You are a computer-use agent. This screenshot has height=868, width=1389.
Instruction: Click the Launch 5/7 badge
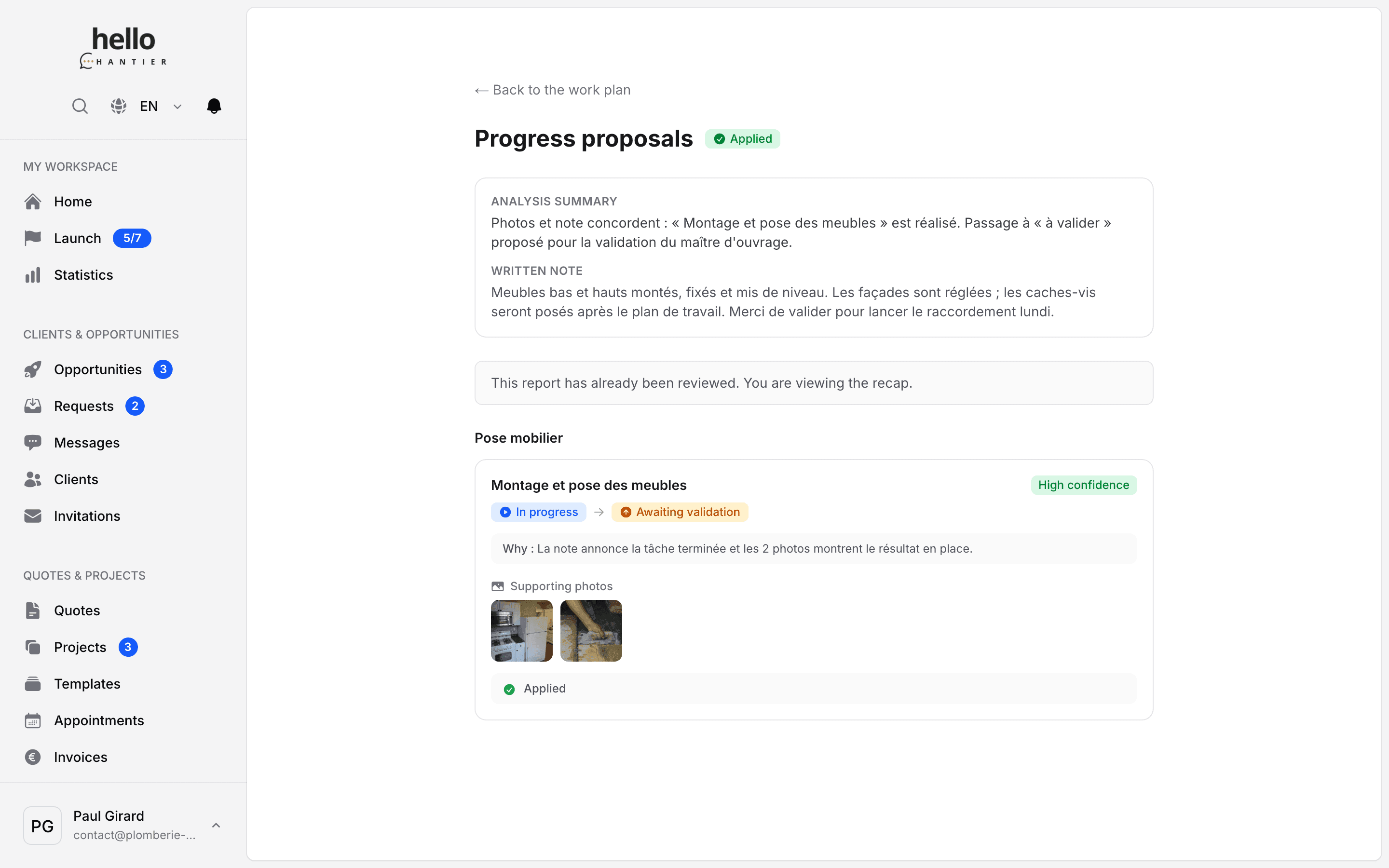click(132, 238)
